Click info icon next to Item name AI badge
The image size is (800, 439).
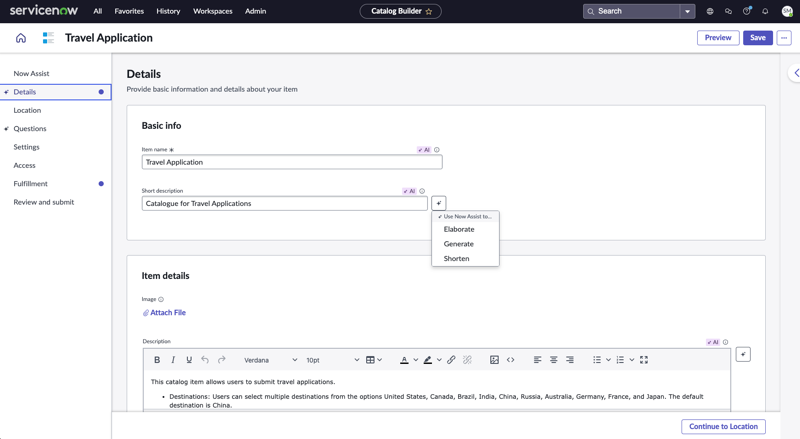coord(437,150)
